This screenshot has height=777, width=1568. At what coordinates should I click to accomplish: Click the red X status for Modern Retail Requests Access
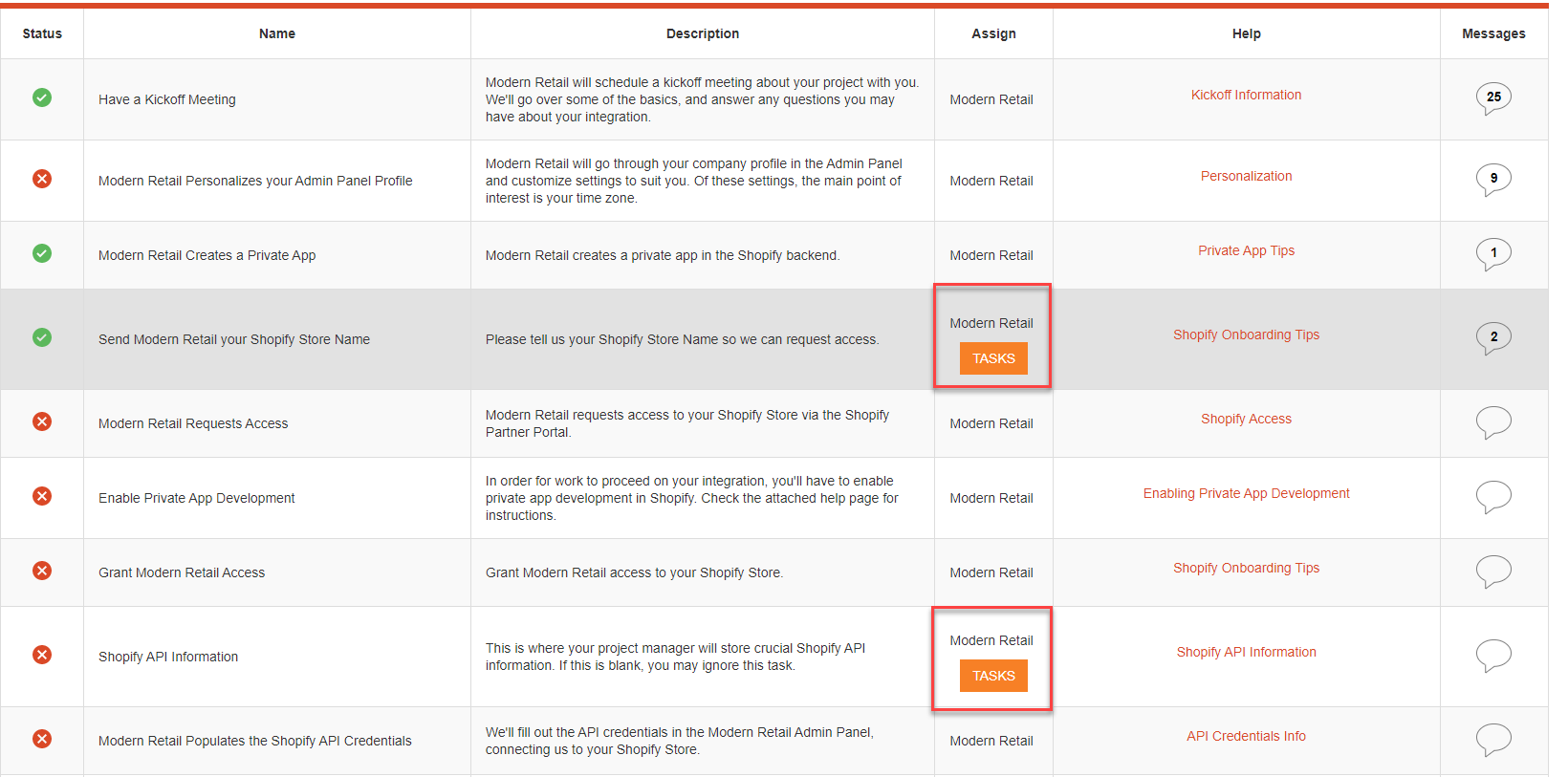coord(42,421)
